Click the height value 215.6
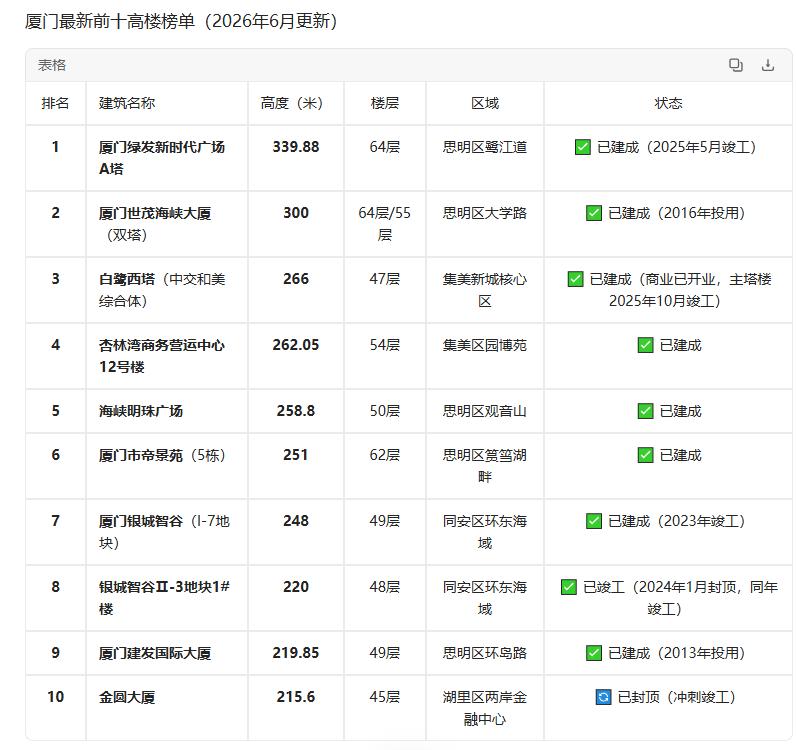 [295, 697]
